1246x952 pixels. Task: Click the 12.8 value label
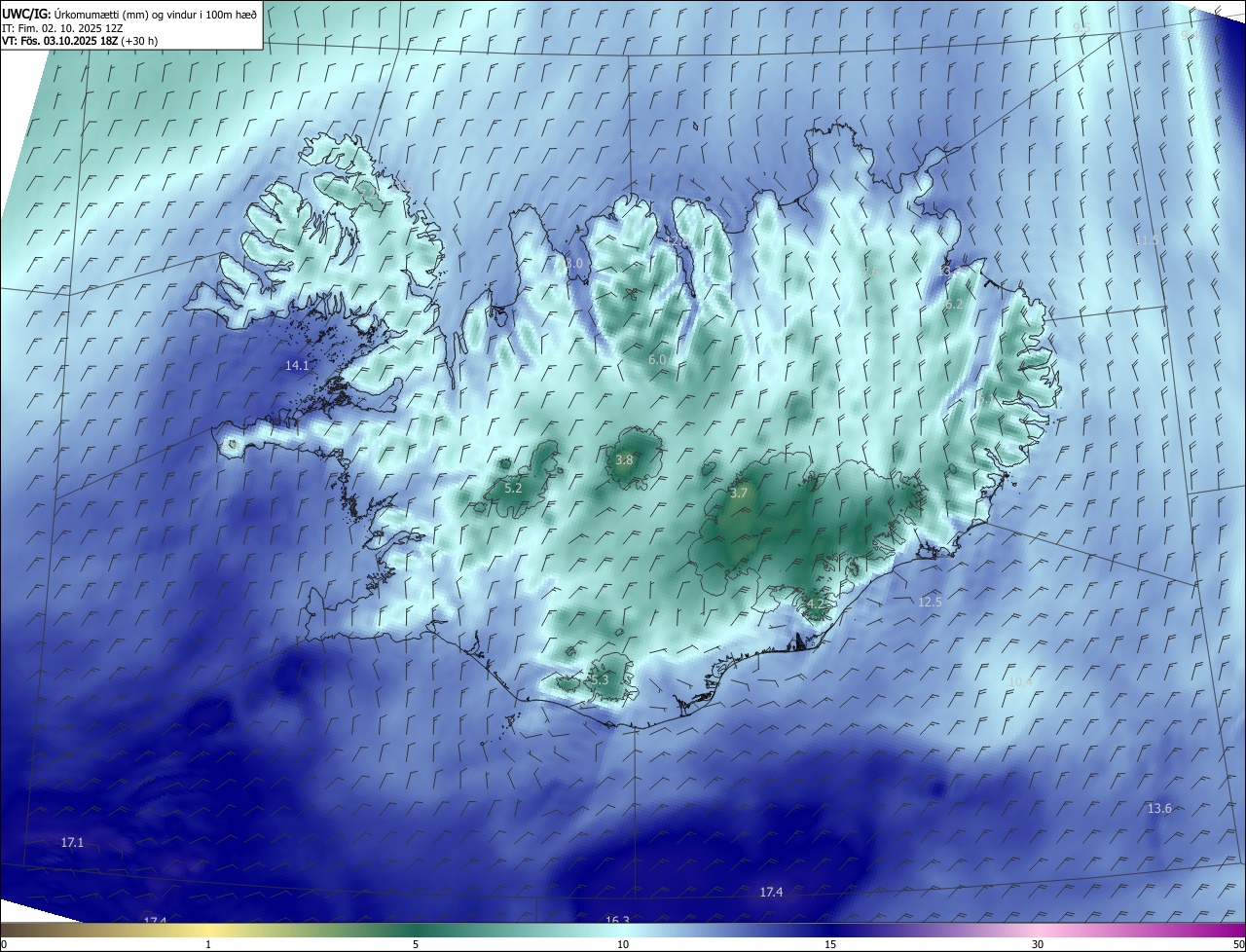(677, 241)
